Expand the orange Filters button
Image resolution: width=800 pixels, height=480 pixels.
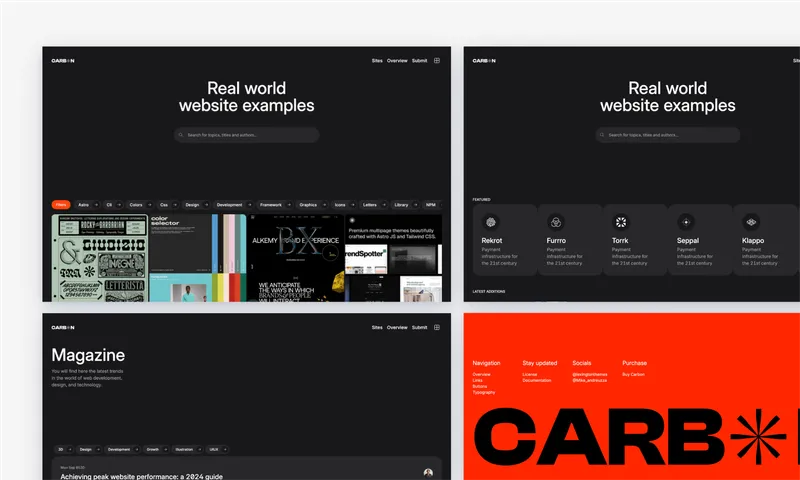pos(61,204)
